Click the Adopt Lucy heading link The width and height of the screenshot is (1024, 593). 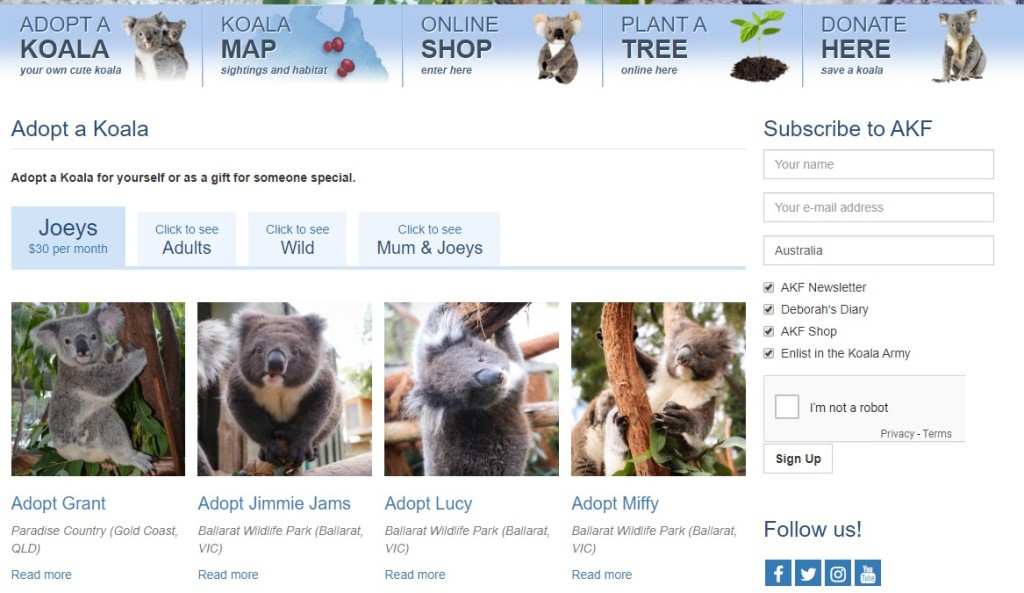coord(428,504)
